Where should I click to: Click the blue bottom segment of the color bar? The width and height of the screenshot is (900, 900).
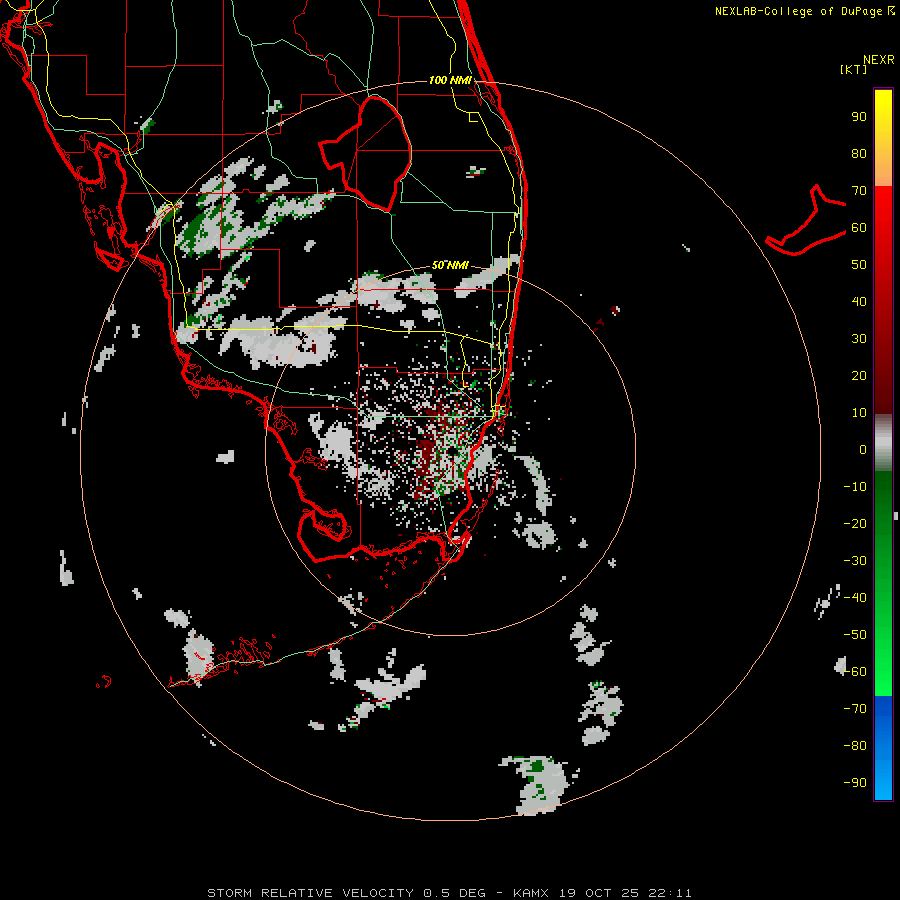883,747
